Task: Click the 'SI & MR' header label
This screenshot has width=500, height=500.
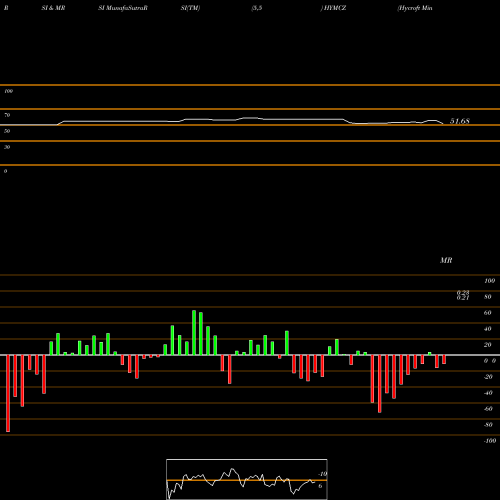Action: pos(53,8)
